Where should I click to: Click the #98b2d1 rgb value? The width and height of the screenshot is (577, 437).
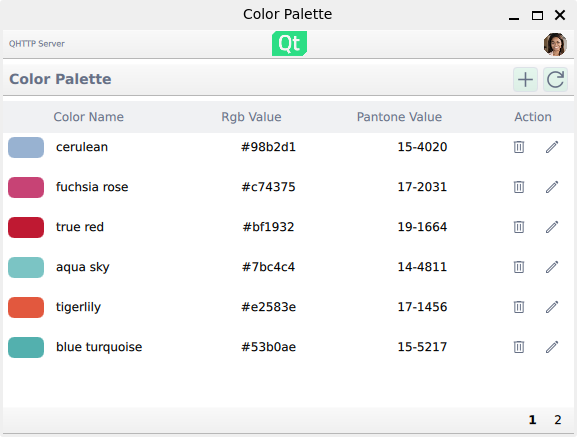click(268, 147)
